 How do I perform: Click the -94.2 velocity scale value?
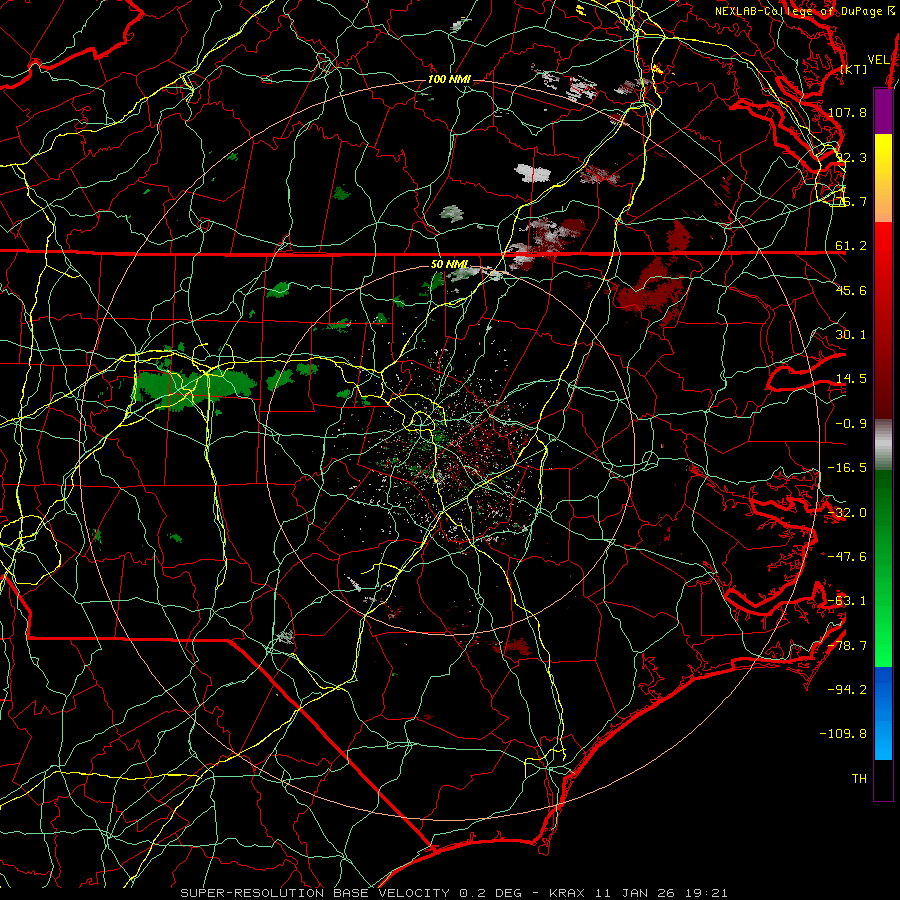847,690
